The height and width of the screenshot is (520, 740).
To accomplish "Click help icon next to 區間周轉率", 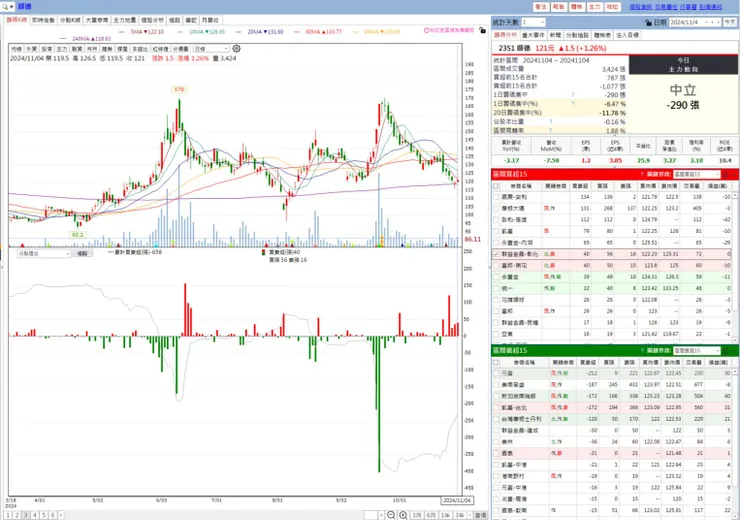I will pyautogui.click(x=550, y=130).
